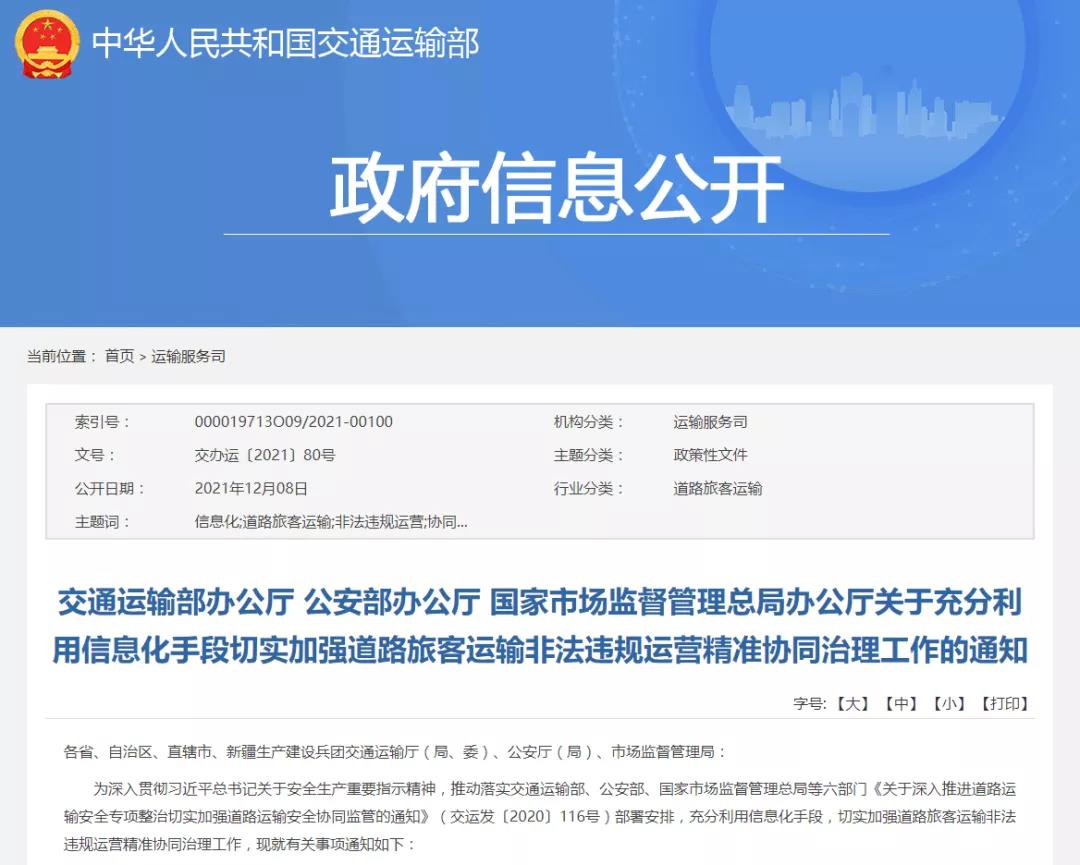Click the blue bold notice title
This screenshot has width=1080, height=865.
(540, 627)
